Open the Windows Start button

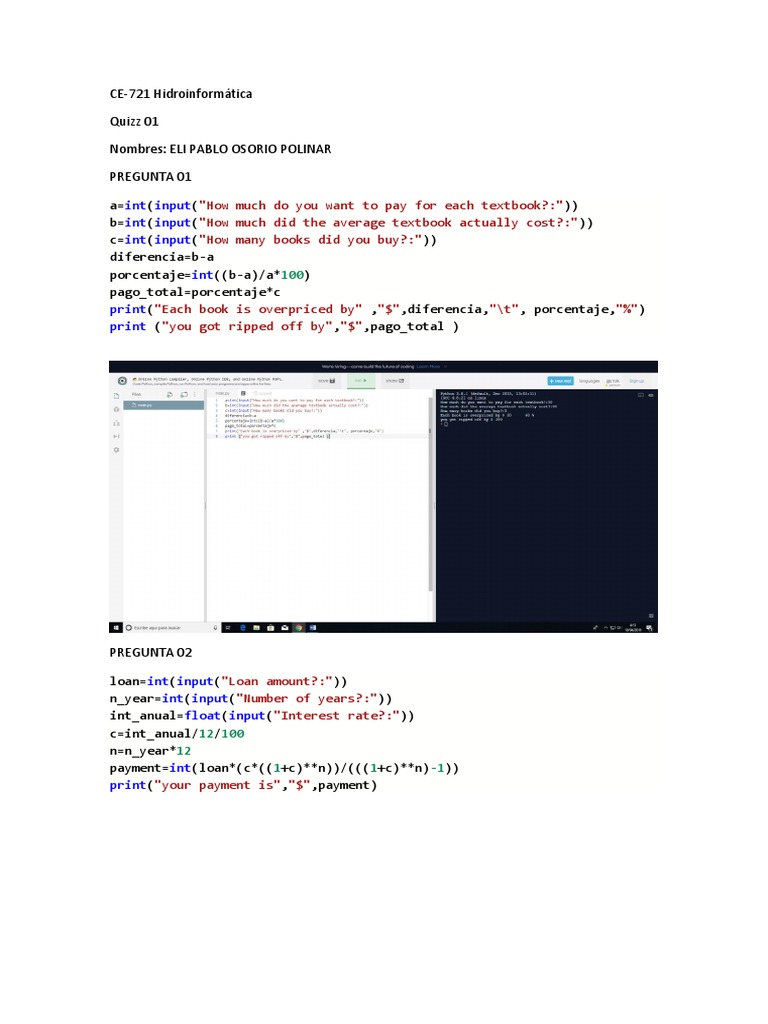[116, 628]
